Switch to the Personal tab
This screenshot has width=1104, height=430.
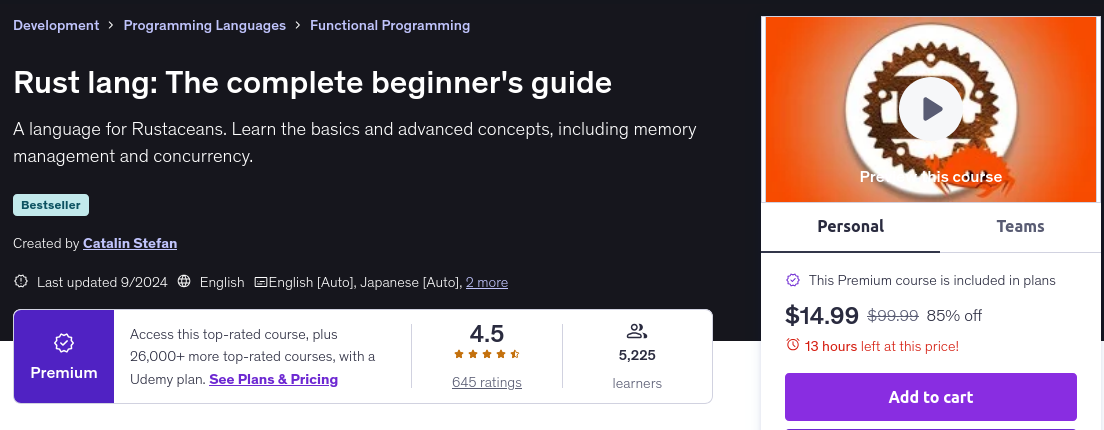[x=850, y=226]
